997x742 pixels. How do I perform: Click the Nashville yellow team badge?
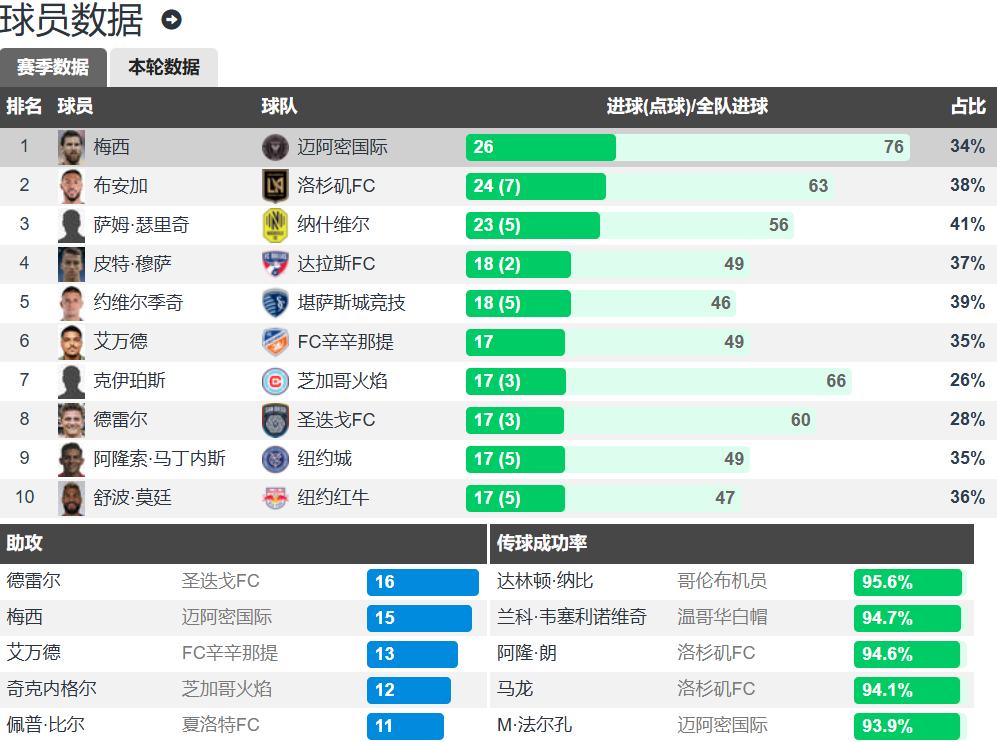pyautogui.click(x=275, y=225)
